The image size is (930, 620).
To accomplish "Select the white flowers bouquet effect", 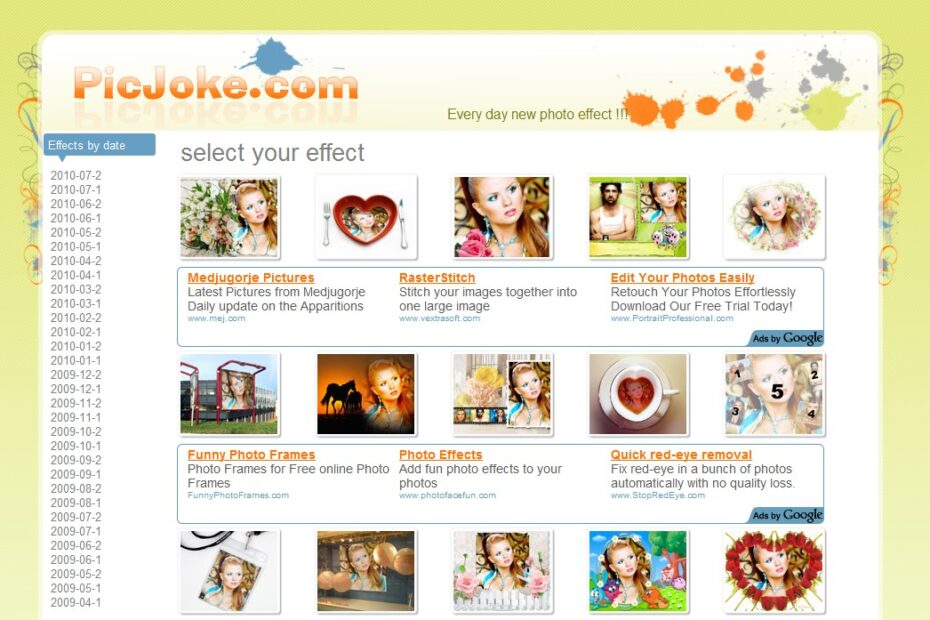I will pyautogui.click(x=229, y=217).
